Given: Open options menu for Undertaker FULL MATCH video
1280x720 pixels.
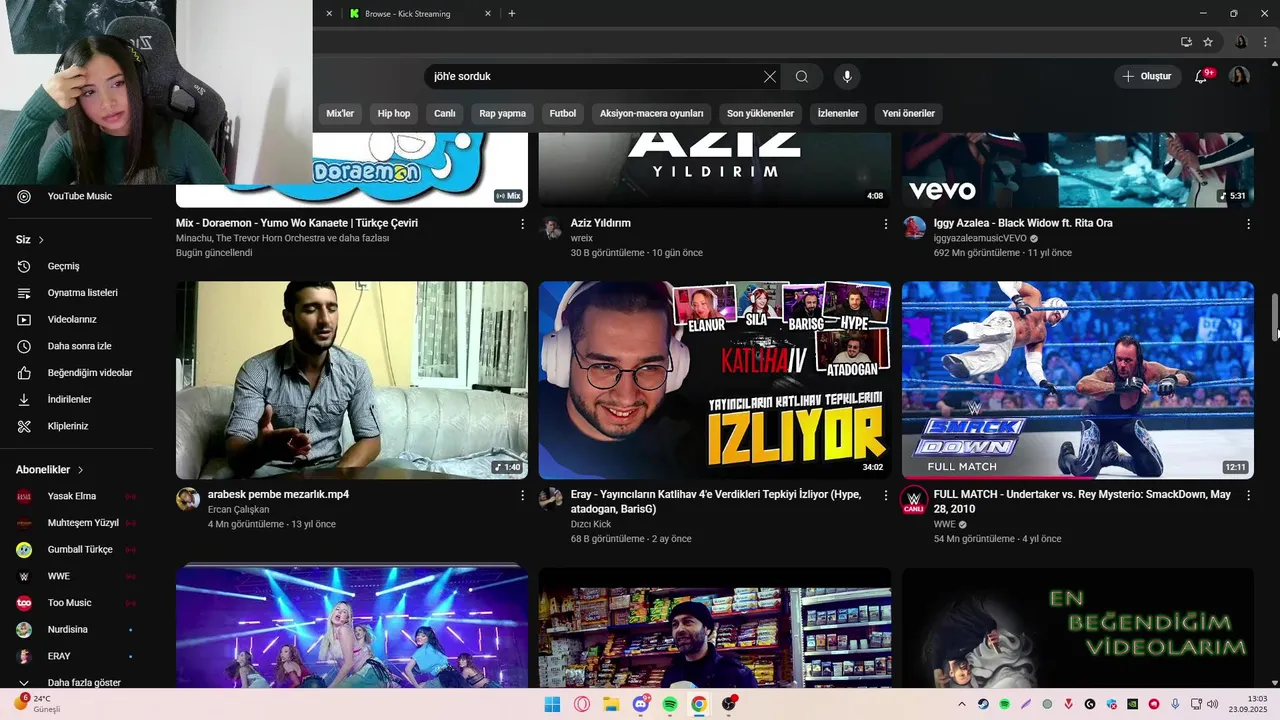Looking at the screenshot, I should click(x=1248, y=495).
